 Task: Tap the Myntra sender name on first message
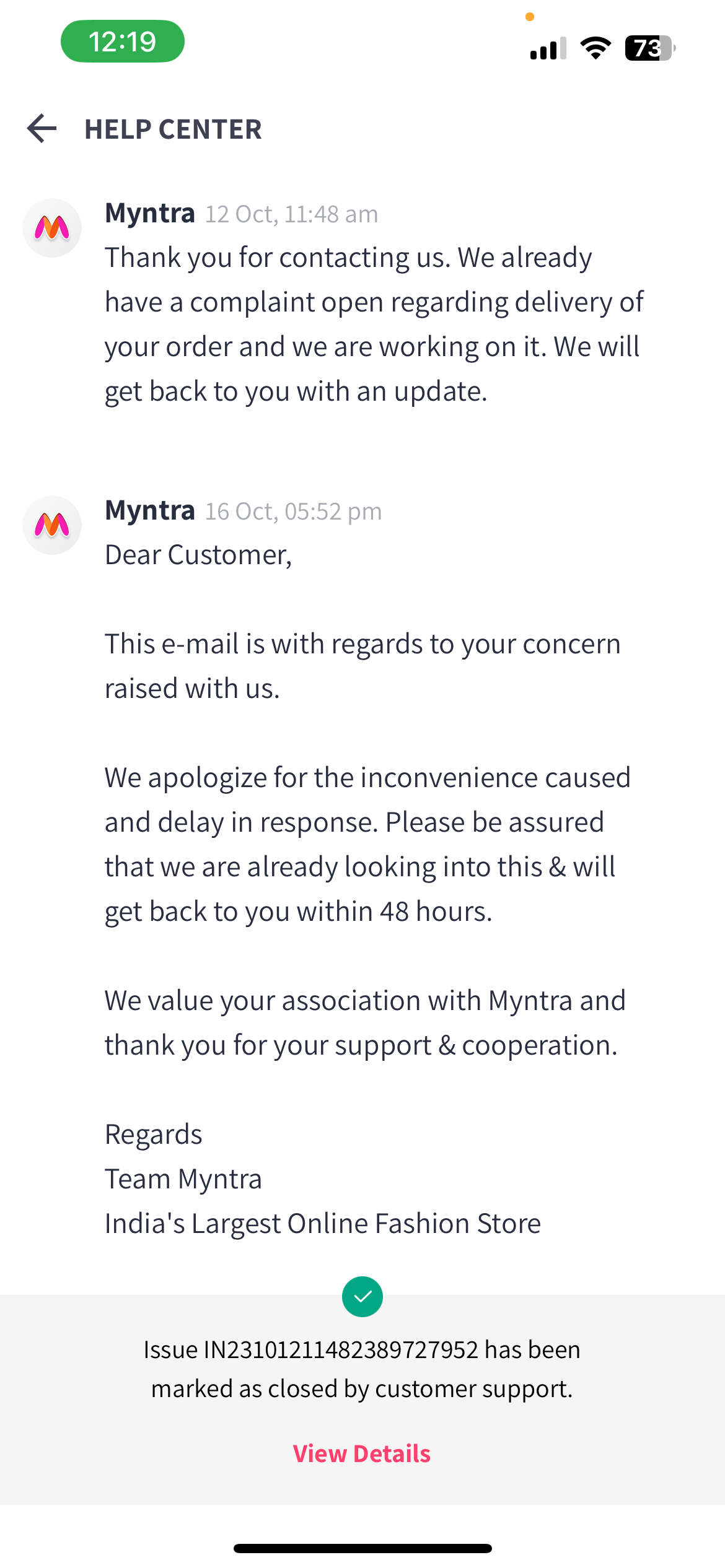pos(150,213)
